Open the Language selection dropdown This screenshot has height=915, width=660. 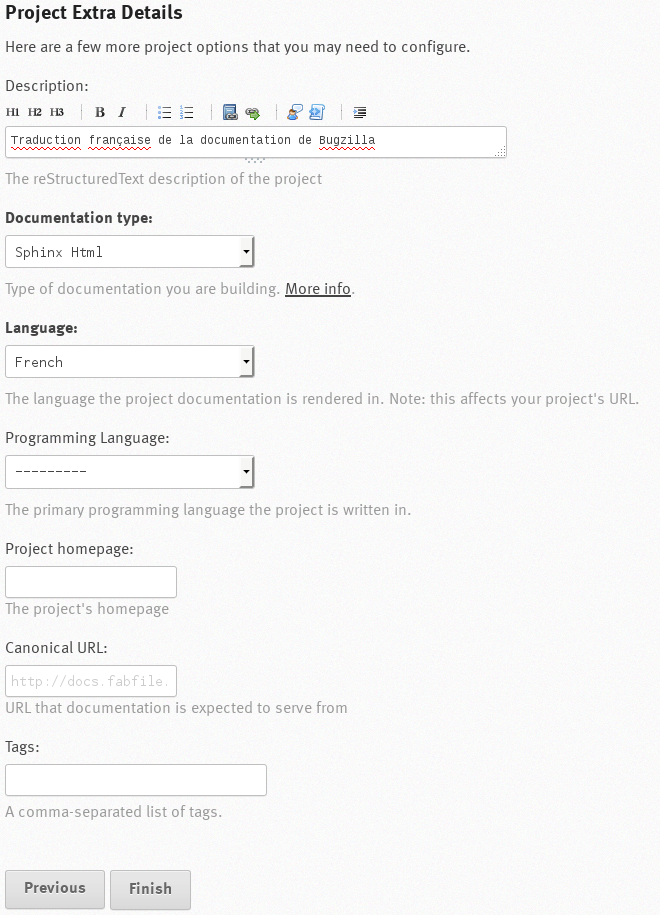128,361
